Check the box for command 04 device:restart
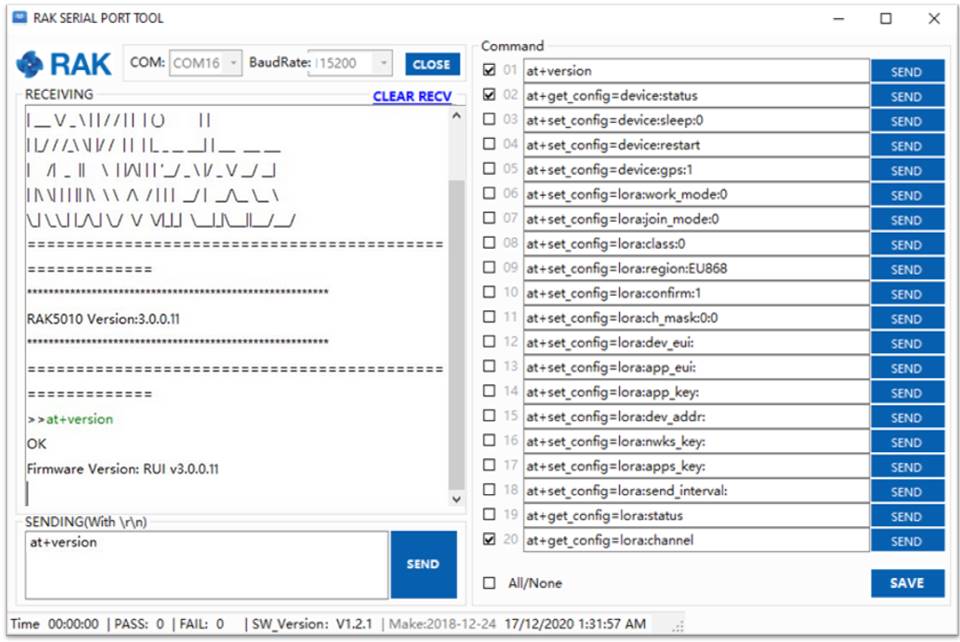Viewport: 960px width, 642px height. [x=489, y=144]
